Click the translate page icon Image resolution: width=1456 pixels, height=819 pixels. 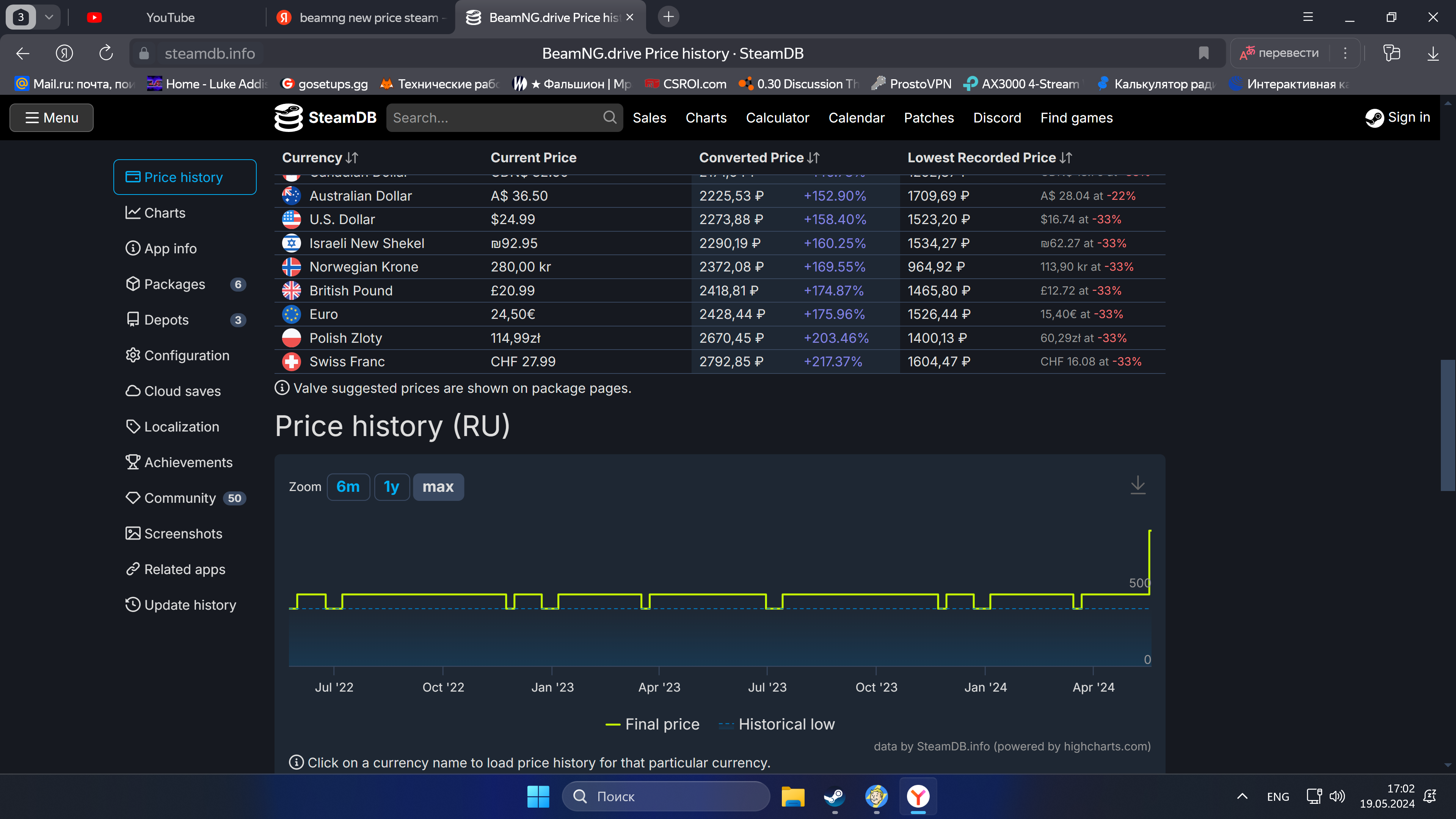[1247, 53]
